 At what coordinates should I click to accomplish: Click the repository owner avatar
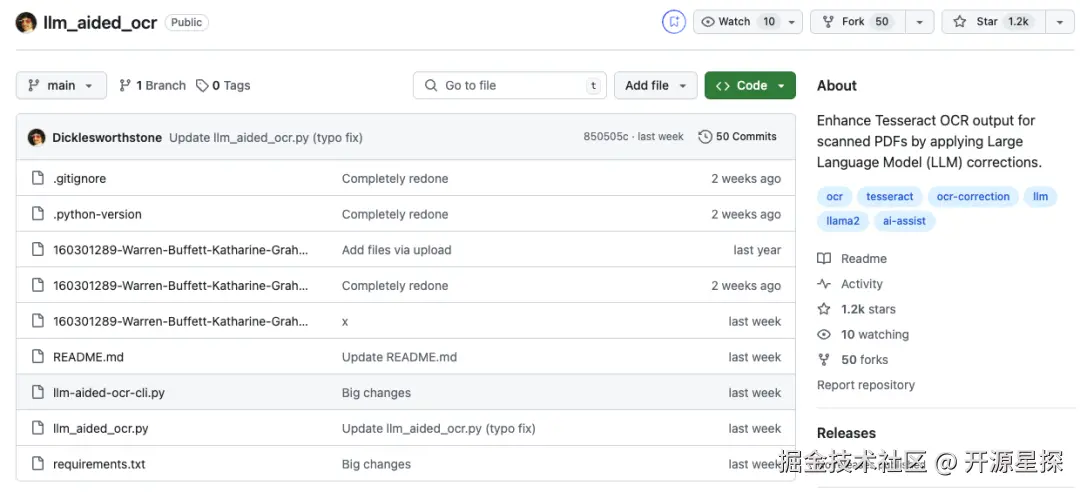point(26,22)
